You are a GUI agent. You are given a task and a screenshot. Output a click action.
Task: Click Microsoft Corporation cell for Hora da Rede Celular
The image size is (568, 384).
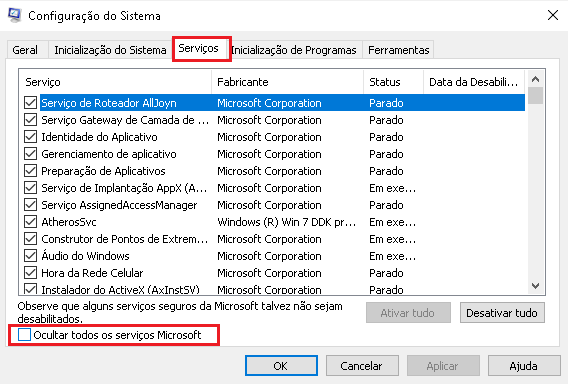pos(269,273)
